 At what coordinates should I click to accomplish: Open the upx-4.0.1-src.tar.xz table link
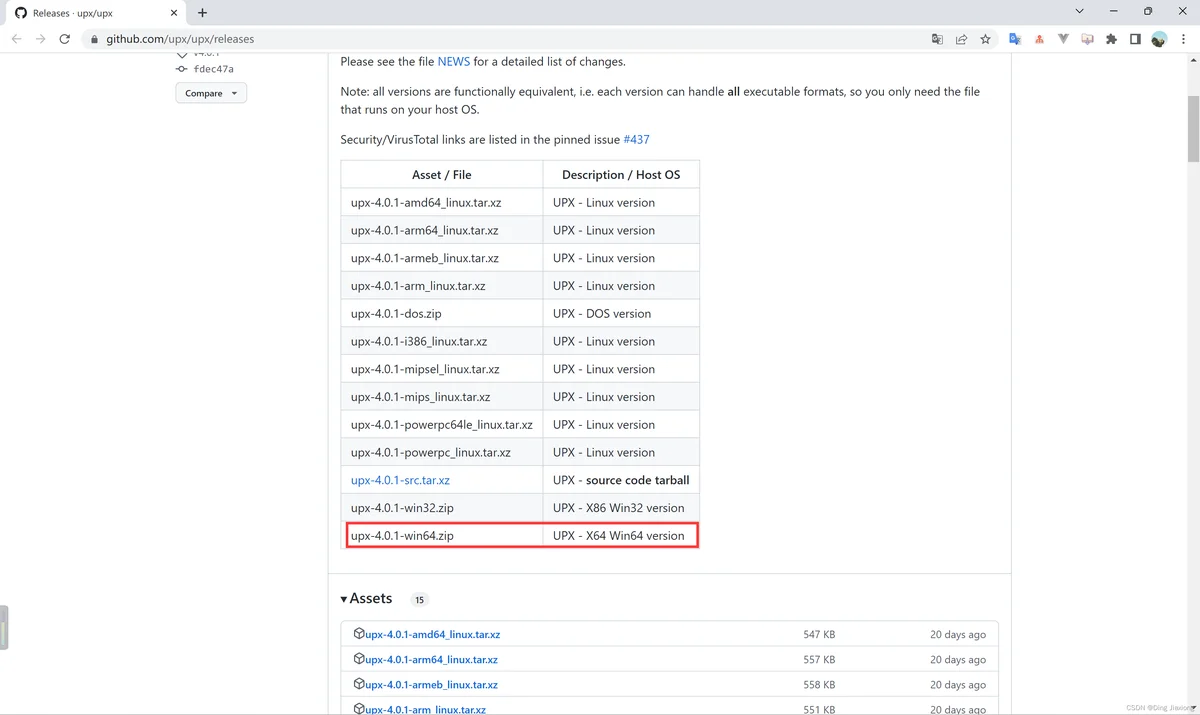[400, 480]
